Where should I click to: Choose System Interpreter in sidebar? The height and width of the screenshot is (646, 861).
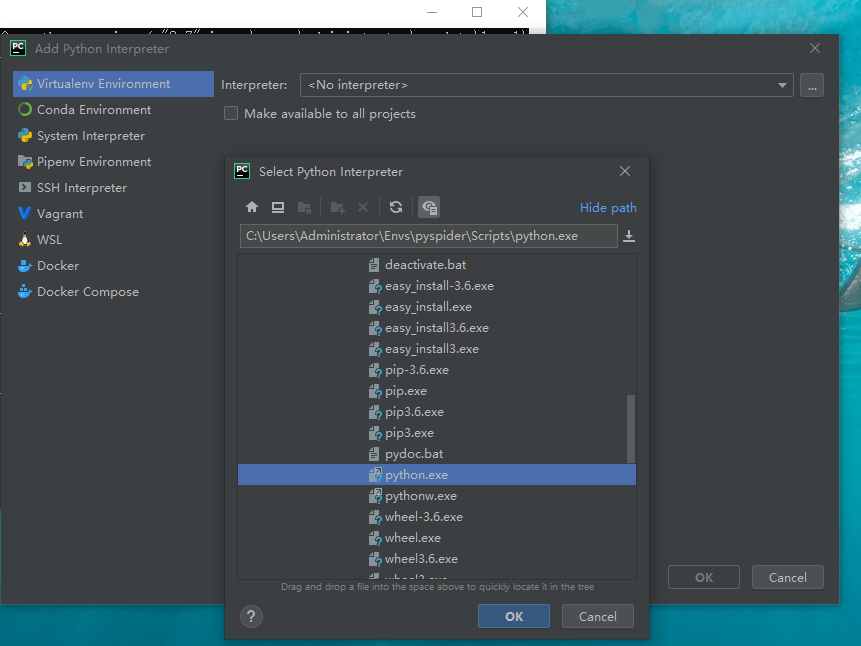point(113,136)
